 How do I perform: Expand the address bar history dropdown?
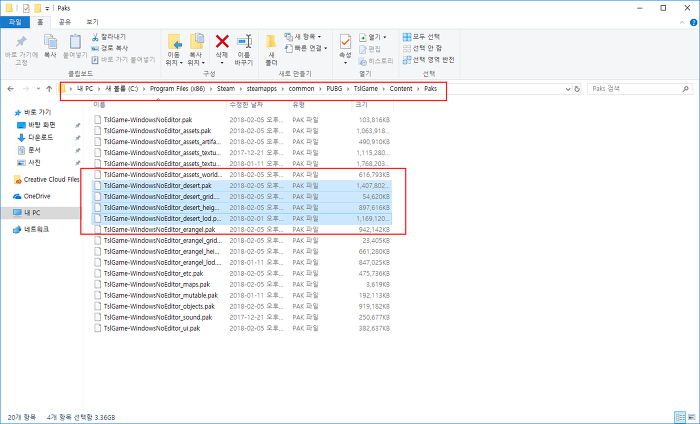[568, 89]
